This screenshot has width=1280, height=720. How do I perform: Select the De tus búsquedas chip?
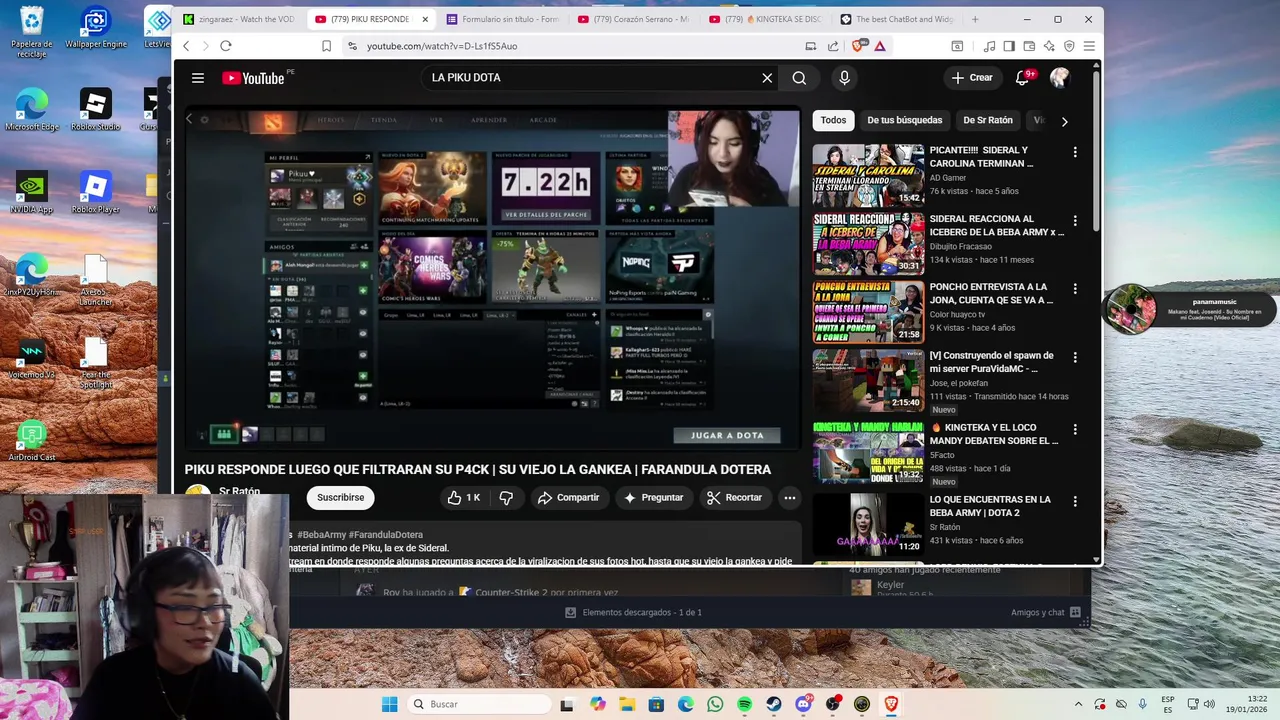904,120
